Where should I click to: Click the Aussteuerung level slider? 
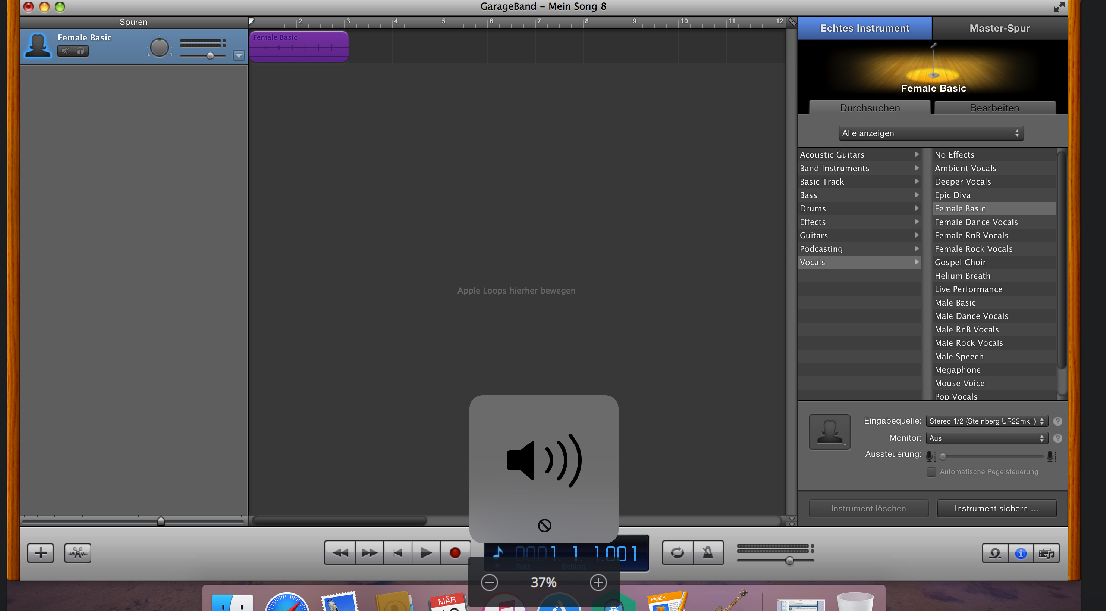[x=990, y=456]
